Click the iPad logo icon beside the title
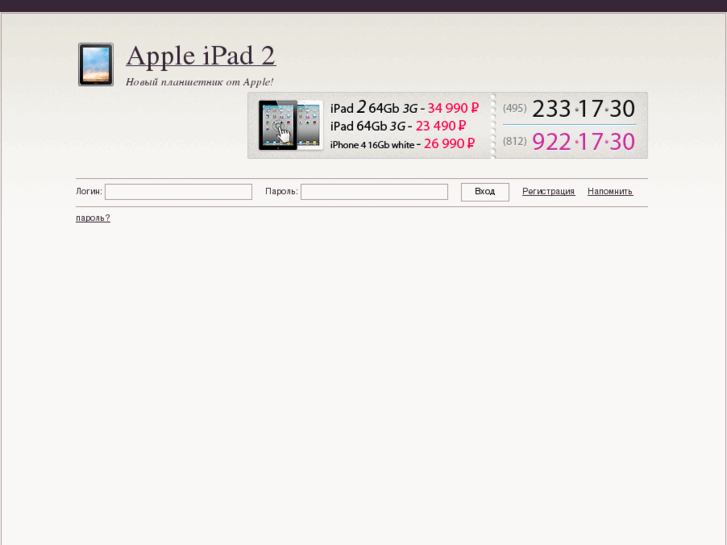 (x=96, y=64)
